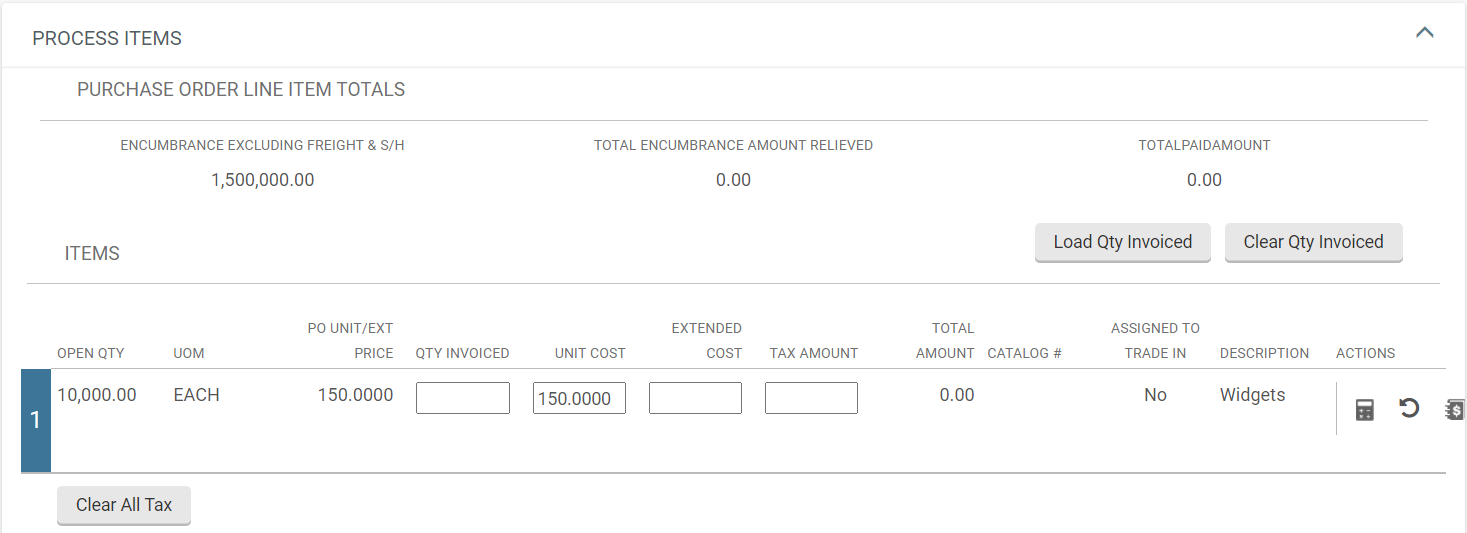Select line item row number 1
This screenshot has height=533, width=1467.
[x=36, y=420]
